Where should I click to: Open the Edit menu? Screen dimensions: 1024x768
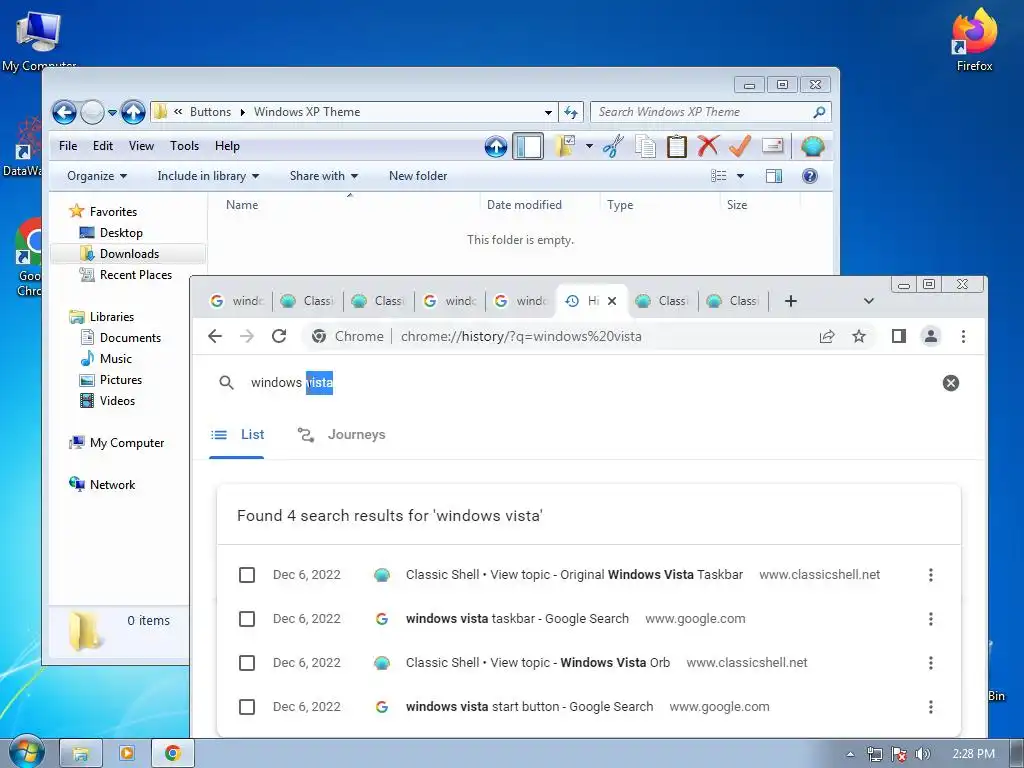(x=103, y=146)
